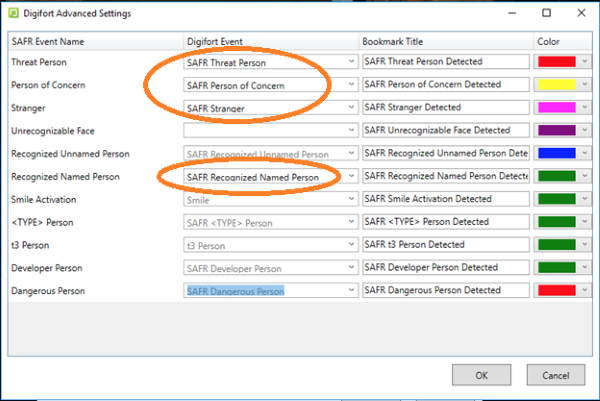Expand the Person of Concern event dropdown

351,85
